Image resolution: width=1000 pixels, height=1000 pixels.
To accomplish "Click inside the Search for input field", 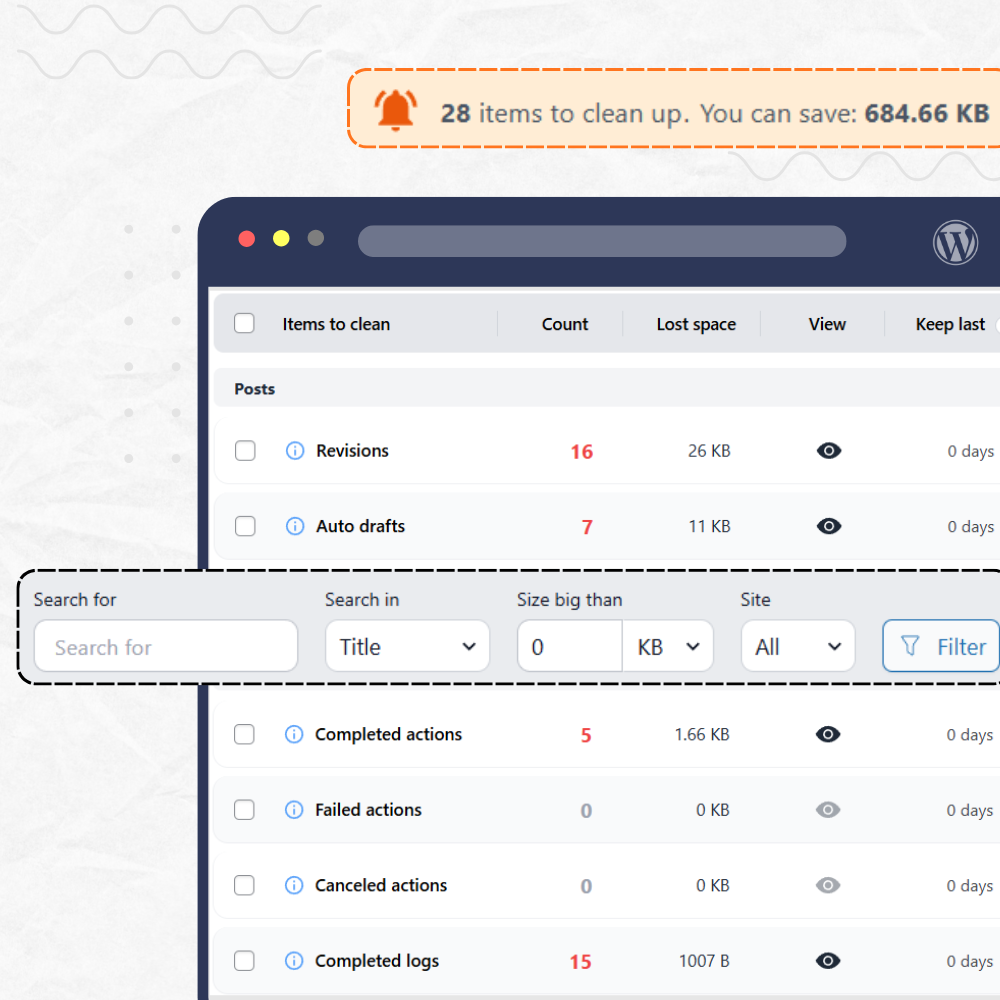I will pyautogui.click(x=166, y=647).
